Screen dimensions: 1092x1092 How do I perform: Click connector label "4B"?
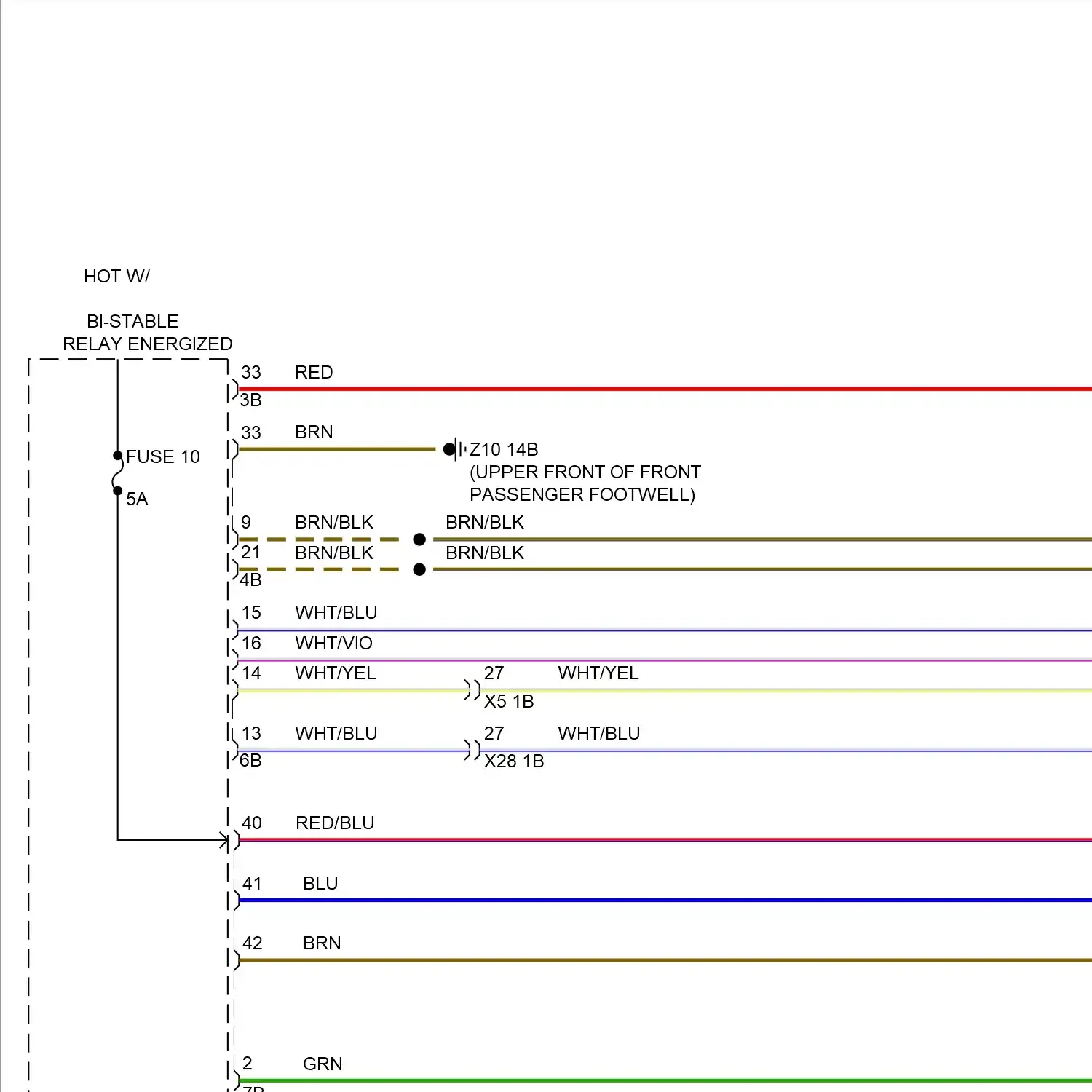click(x=250, y=580)
